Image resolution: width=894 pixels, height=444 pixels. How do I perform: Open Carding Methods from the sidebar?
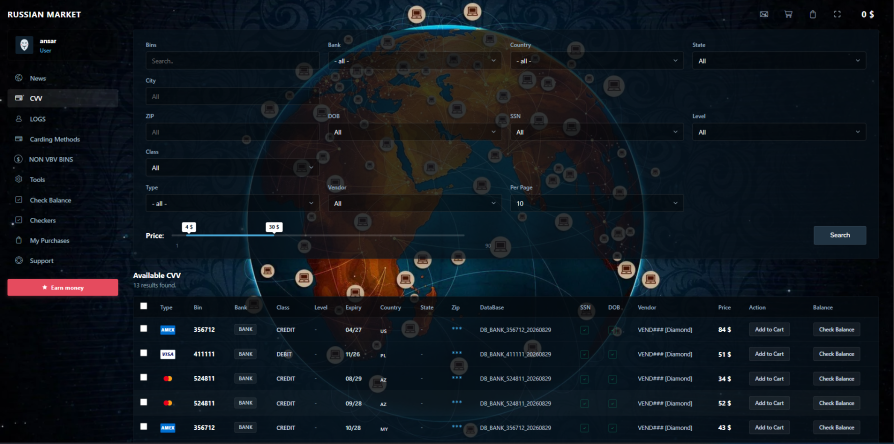pyautogui.click(x=63, y=139)
